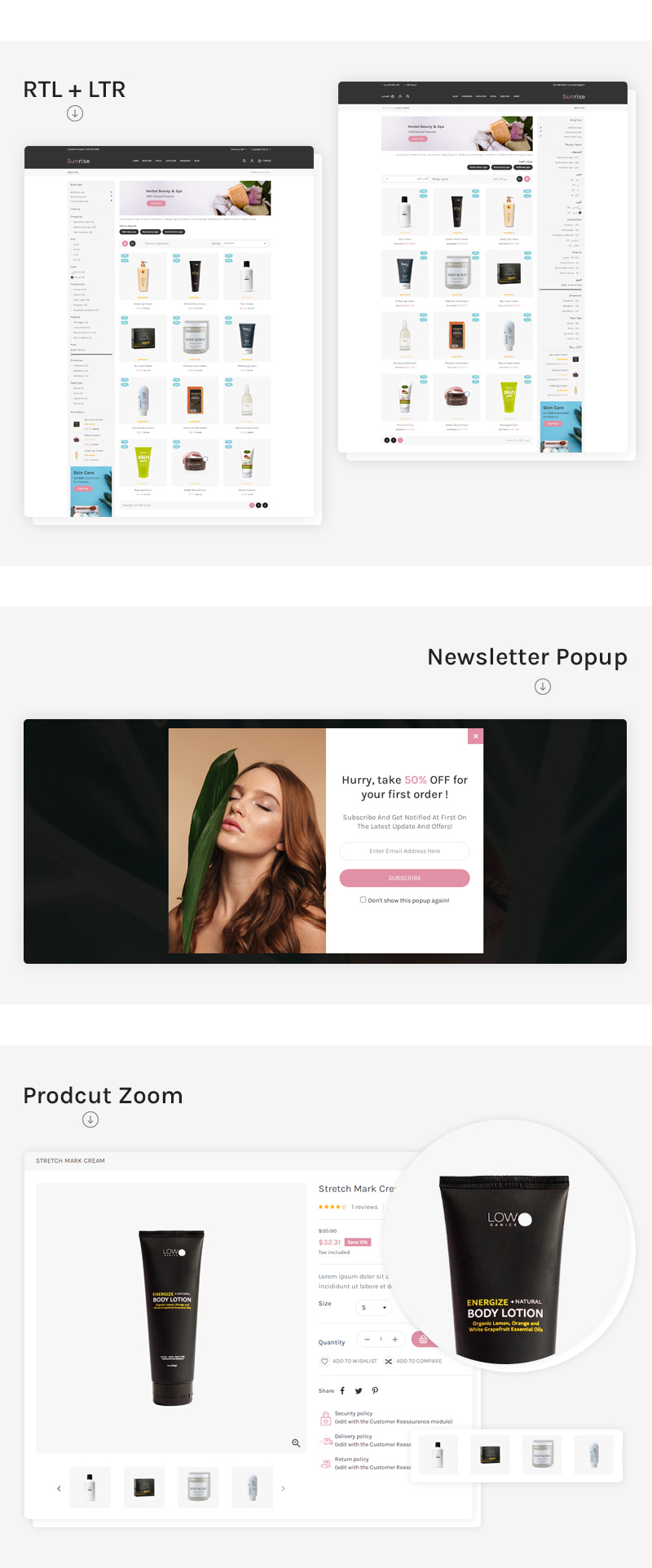Click the Add to Wishlist heart icon

point(324,1361)
